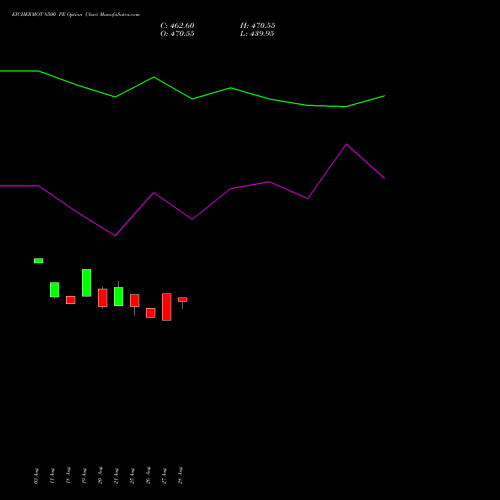Click the 11 Aug date label
Viewport: 500px width, 500px height.
(x=52, y=476)
